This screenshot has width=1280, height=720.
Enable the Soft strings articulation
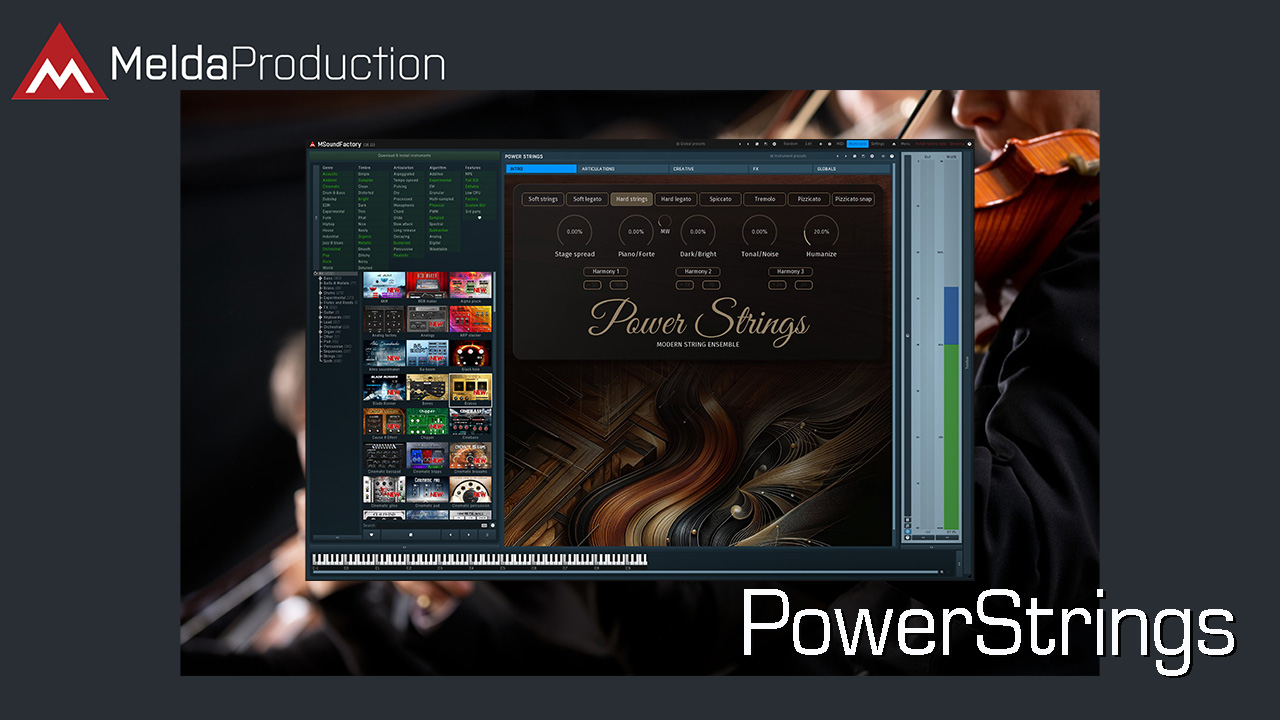[x=543, y=199]
